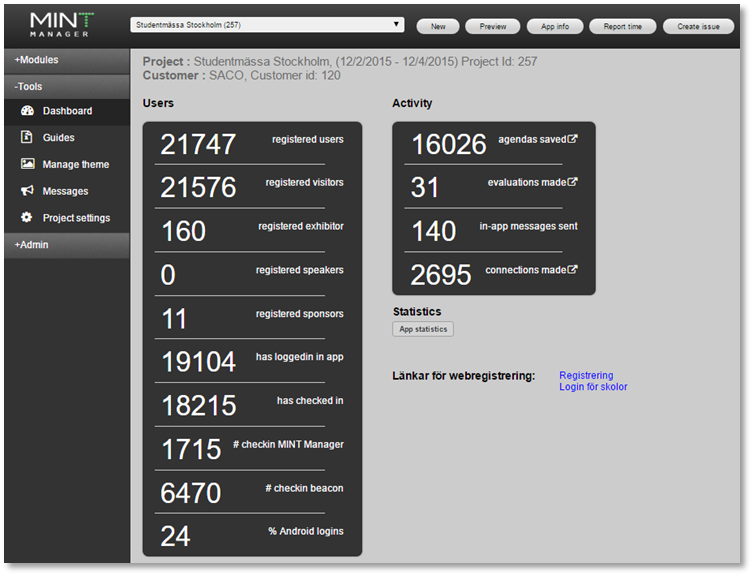
Task: Click the Create issue button
Action: coord(698,26)
